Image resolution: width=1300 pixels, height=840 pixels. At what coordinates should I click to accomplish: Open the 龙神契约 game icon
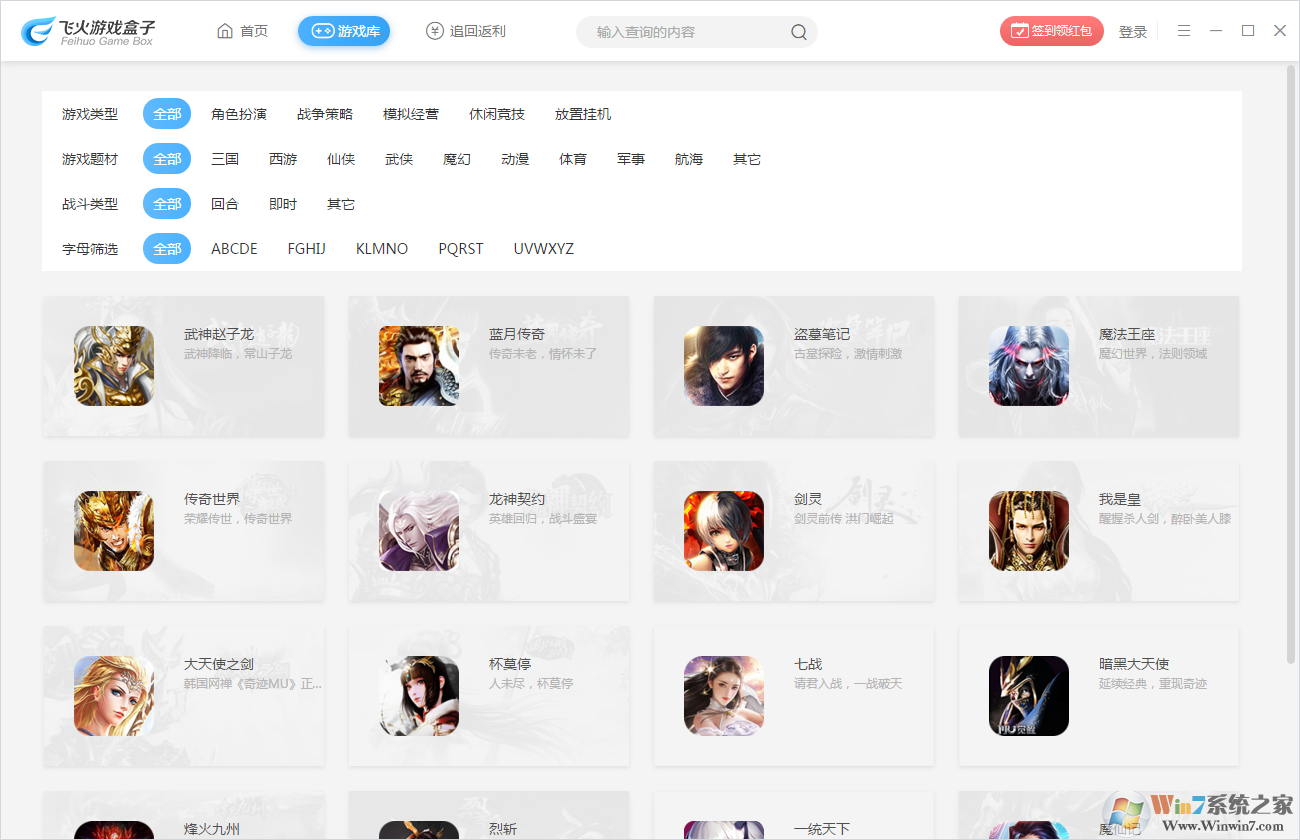coord(419,531)
